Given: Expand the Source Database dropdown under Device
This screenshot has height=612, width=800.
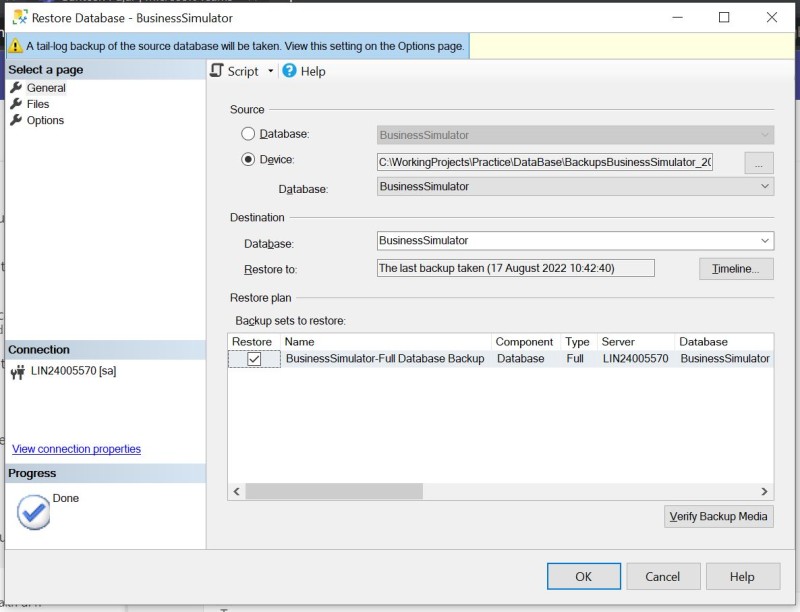Looking at the screenshot, I should [x=765, y=186].
